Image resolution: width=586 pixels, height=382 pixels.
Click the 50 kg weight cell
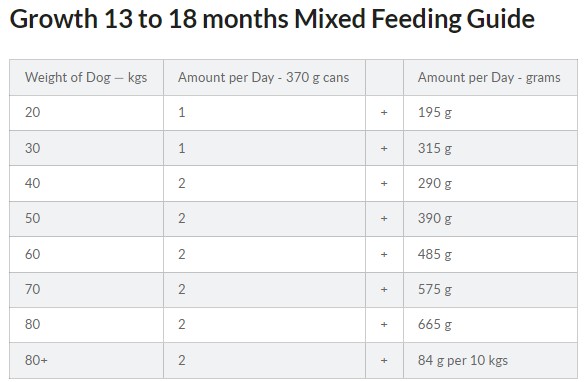click(86, 219)
